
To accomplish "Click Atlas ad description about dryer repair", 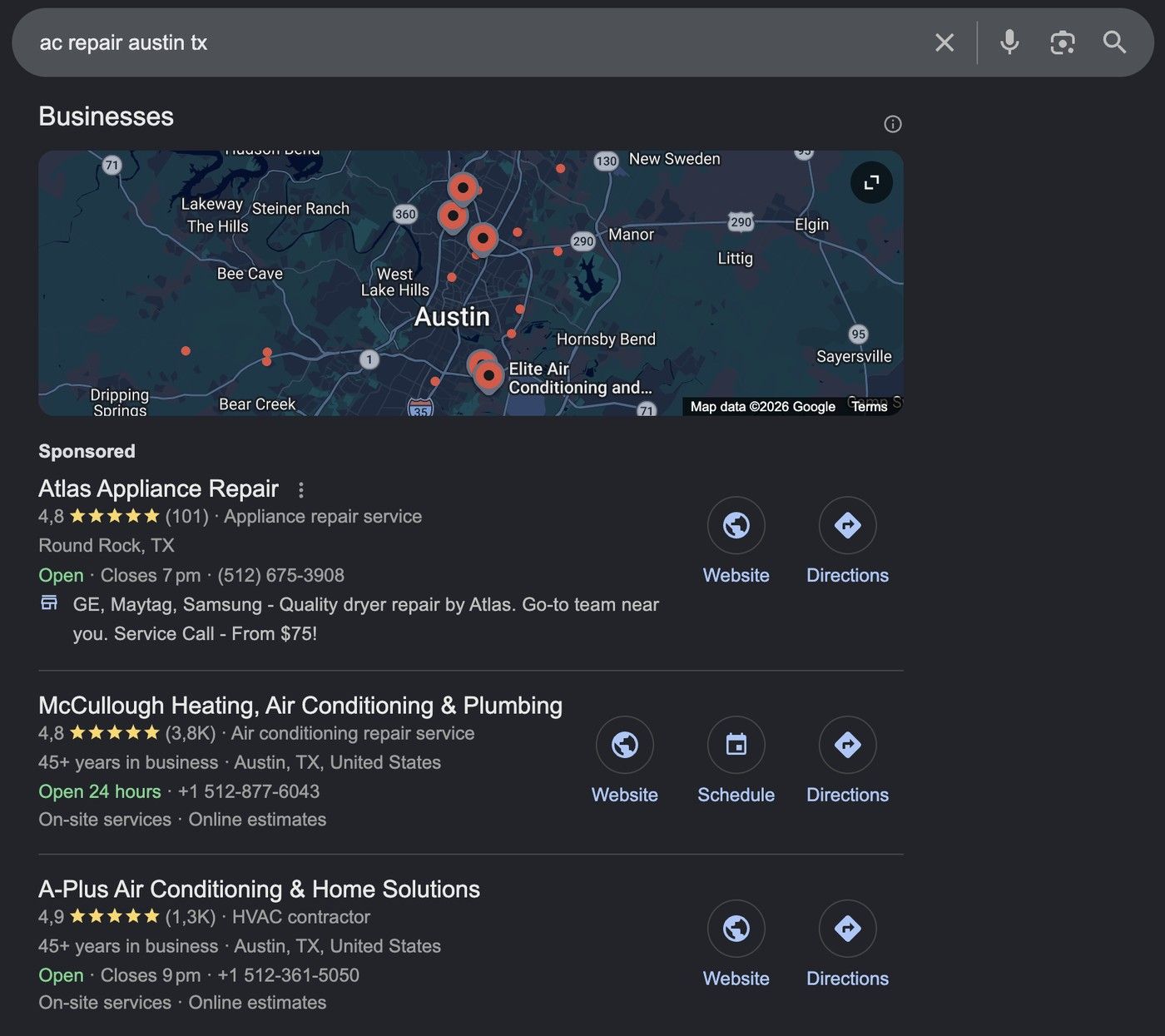I will point(365,619).
